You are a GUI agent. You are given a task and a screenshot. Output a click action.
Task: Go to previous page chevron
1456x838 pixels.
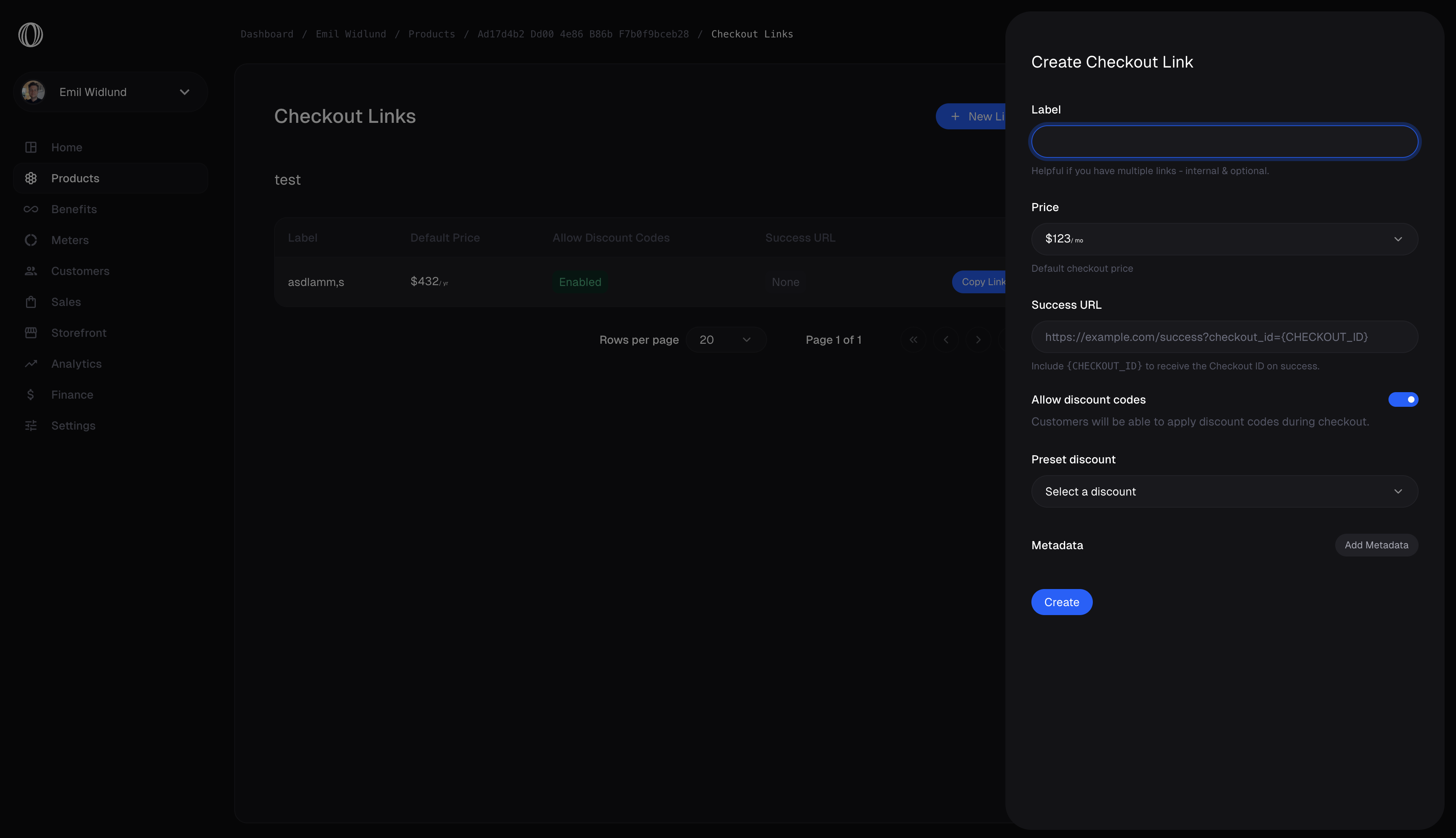click(946, 340)
